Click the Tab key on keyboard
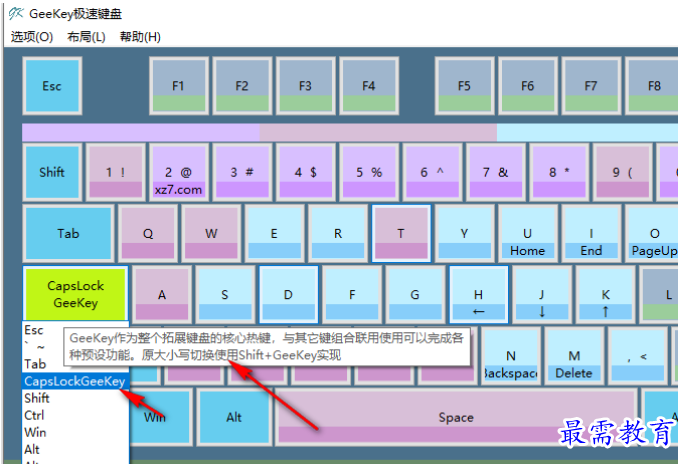The width and height of the screenshot is (682, 464). click(68, 234)
